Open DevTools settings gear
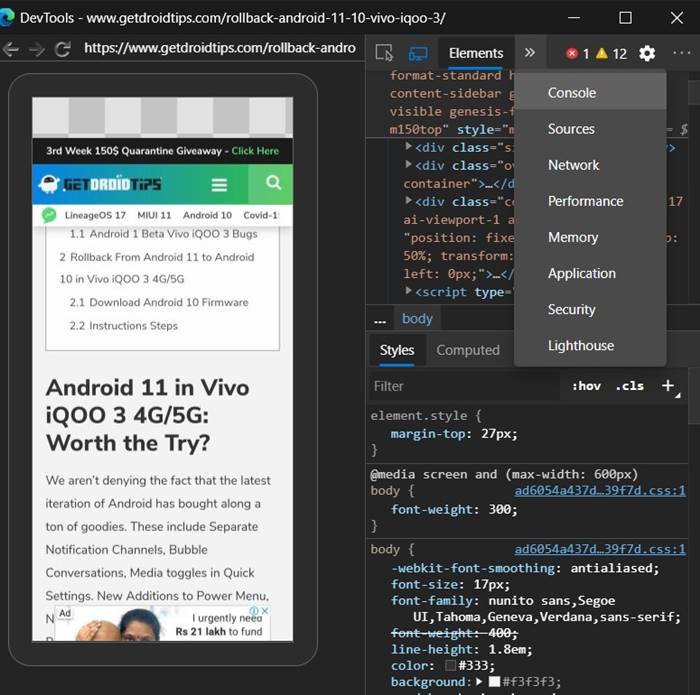Viewport: 700px width, 695px height. [647, 54]
